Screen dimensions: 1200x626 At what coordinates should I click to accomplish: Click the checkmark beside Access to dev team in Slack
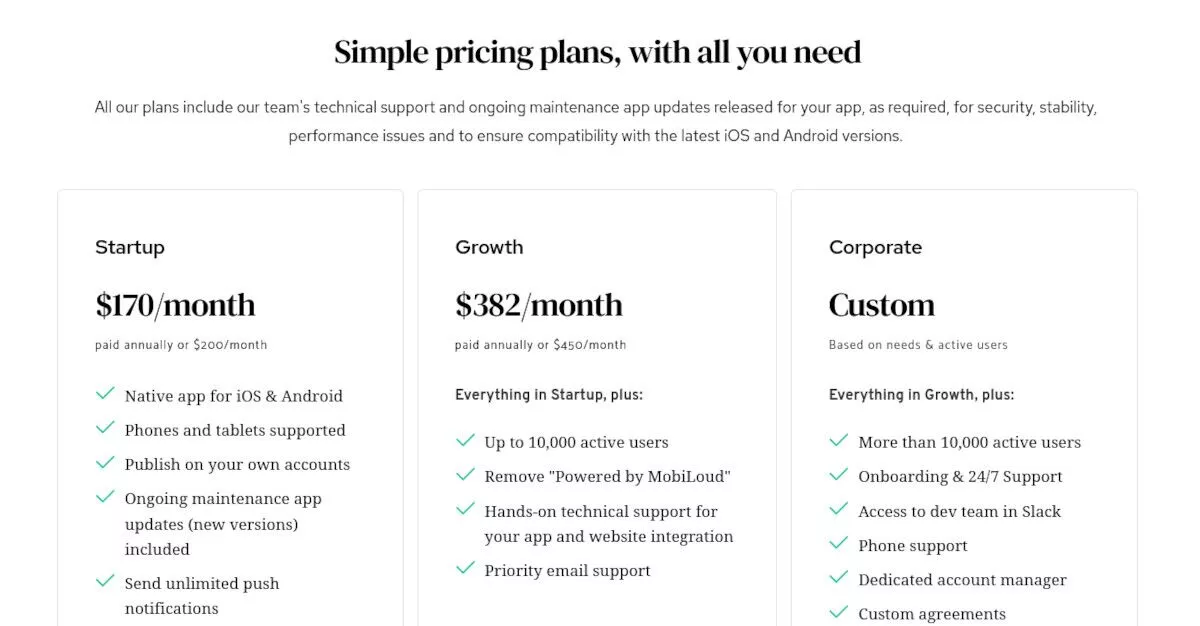839,509
